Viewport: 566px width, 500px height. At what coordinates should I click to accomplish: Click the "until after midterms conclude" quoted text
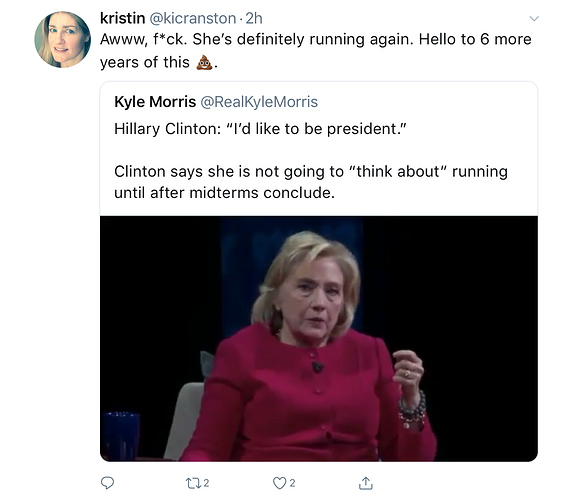225,193
